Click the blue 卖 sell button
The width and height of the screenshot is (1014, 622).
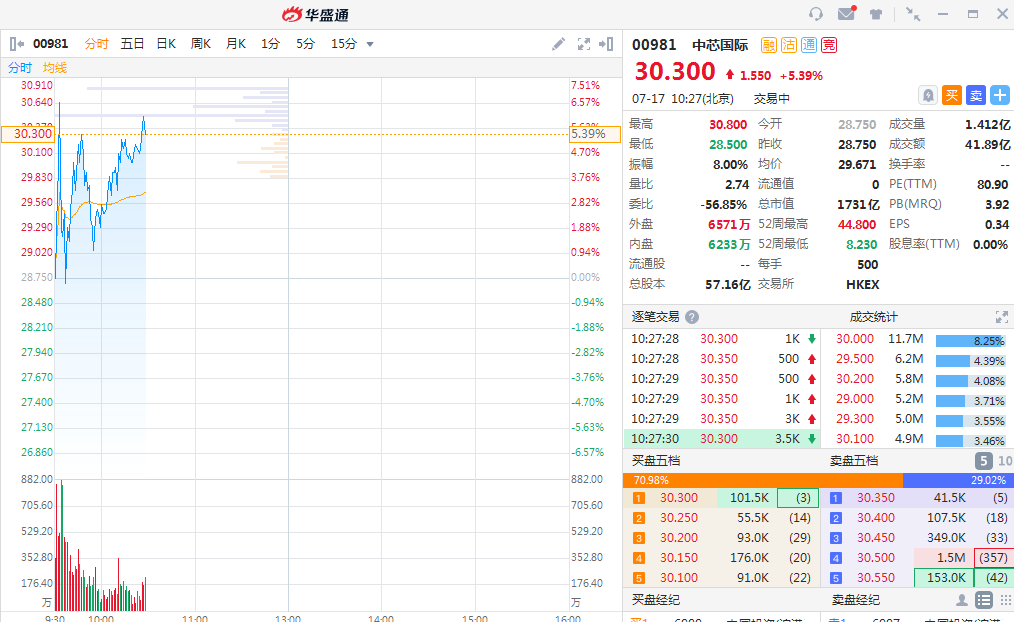click(x=976, y=95)
